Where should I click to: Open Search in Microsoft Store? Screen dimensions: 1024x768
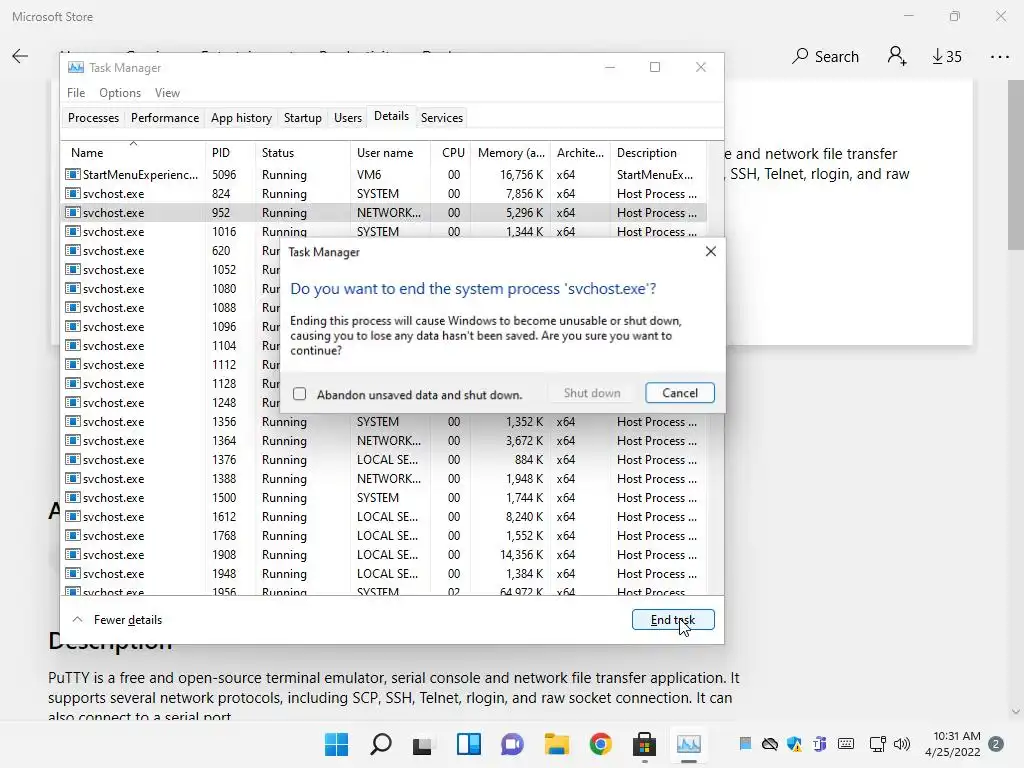pyautogui.click(x=825, y=57)
